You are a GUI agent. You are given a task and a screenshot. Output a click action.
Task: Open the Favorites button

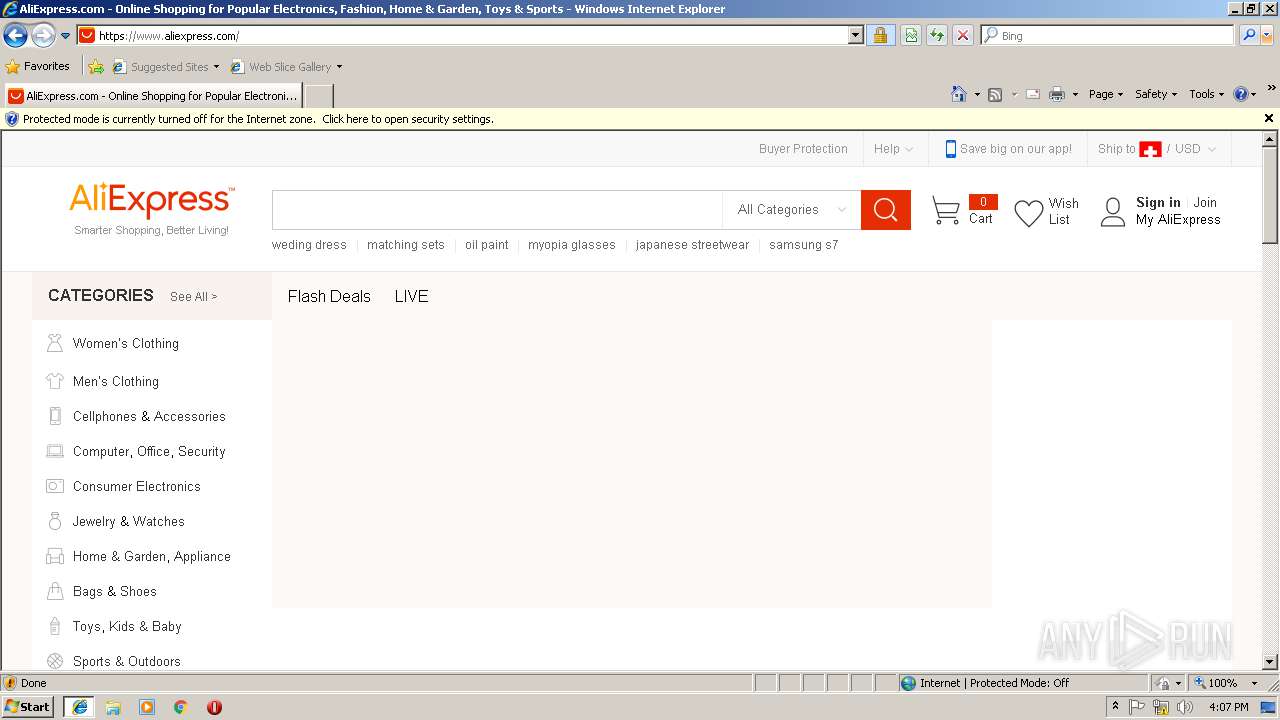(x=38, y=67)
